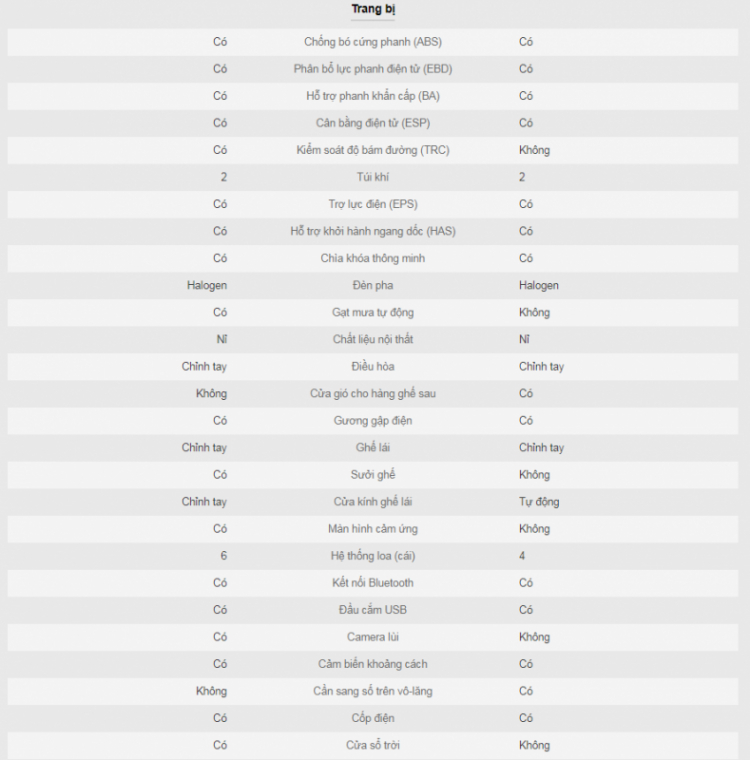750x760 pixels.
Task: Select the Camera lùi row label
Action: (373, 637)
